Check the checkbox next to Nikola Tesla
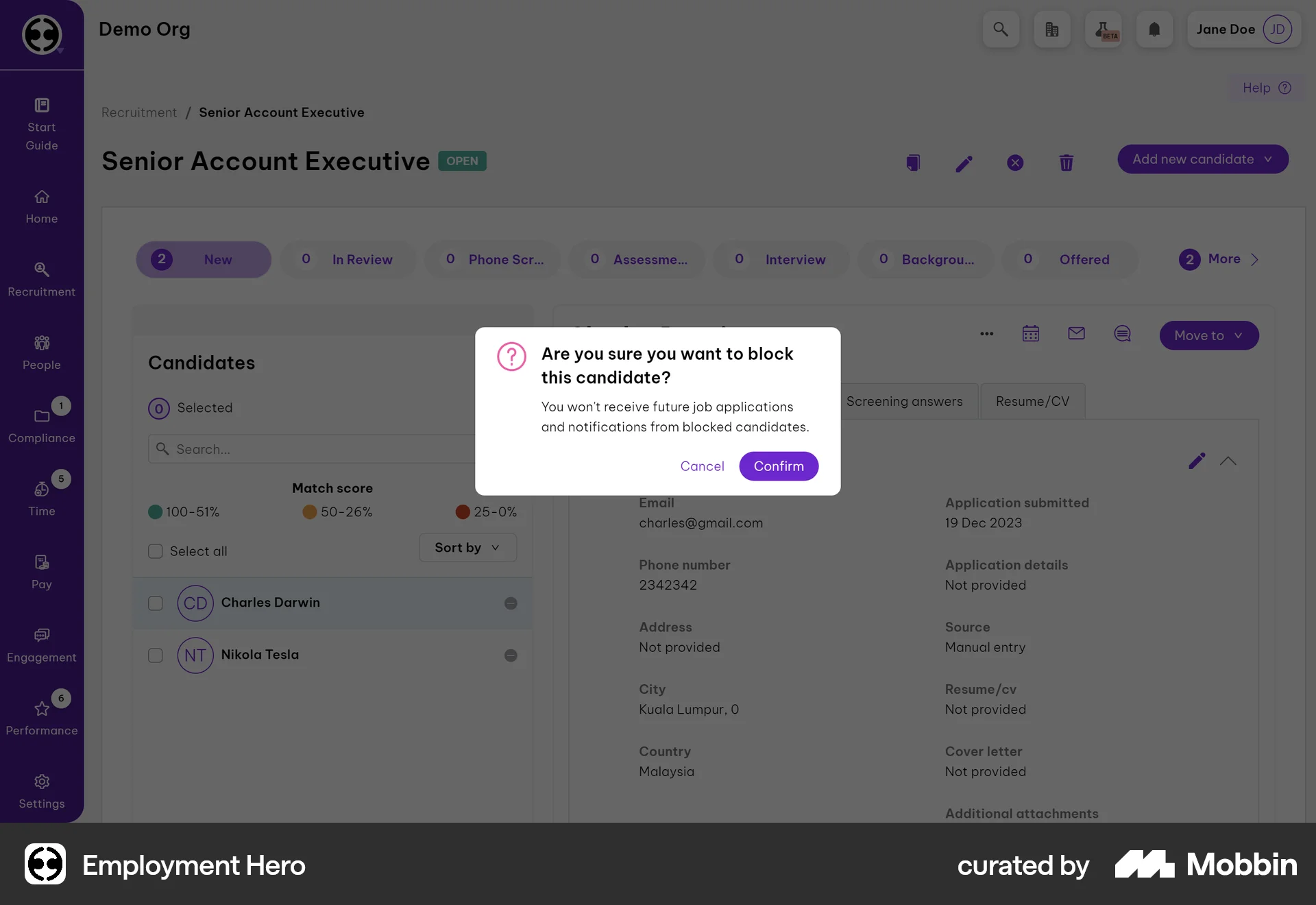This screenshot has width=1316, height=905. tap(156, 655)
